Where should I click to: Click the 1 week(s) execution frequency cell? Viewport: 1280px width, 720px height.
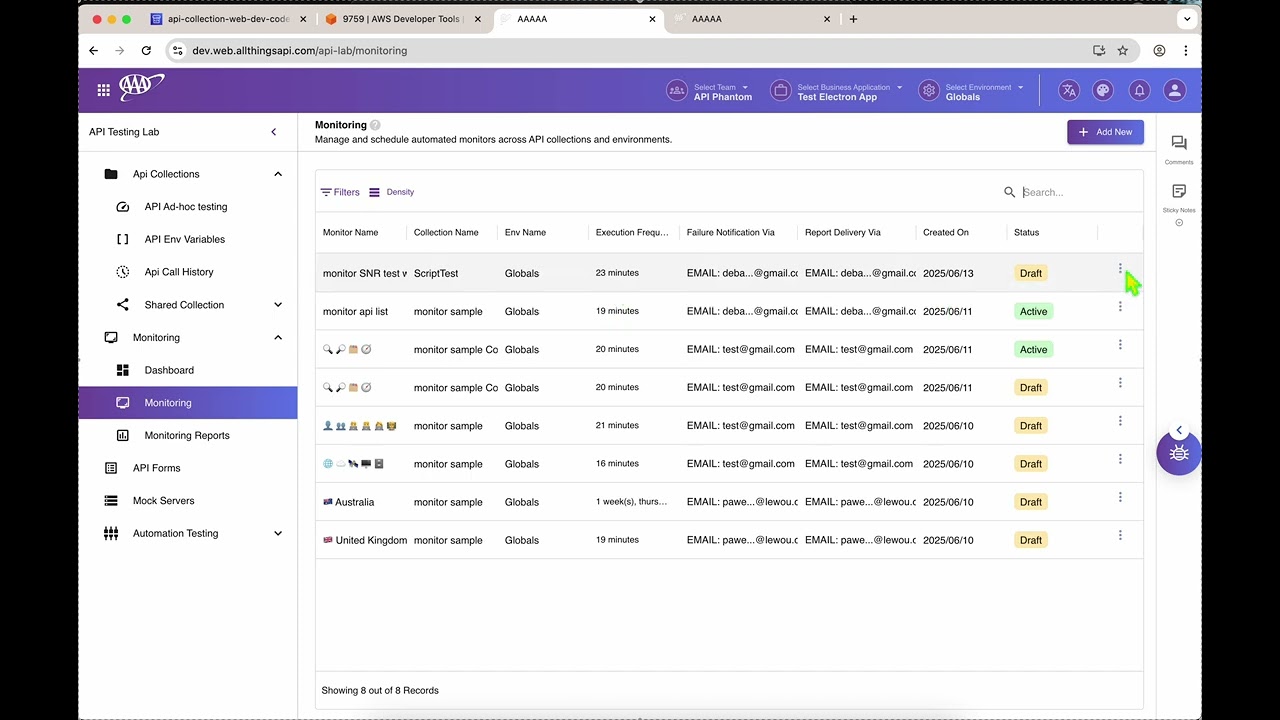click(631, 502)
